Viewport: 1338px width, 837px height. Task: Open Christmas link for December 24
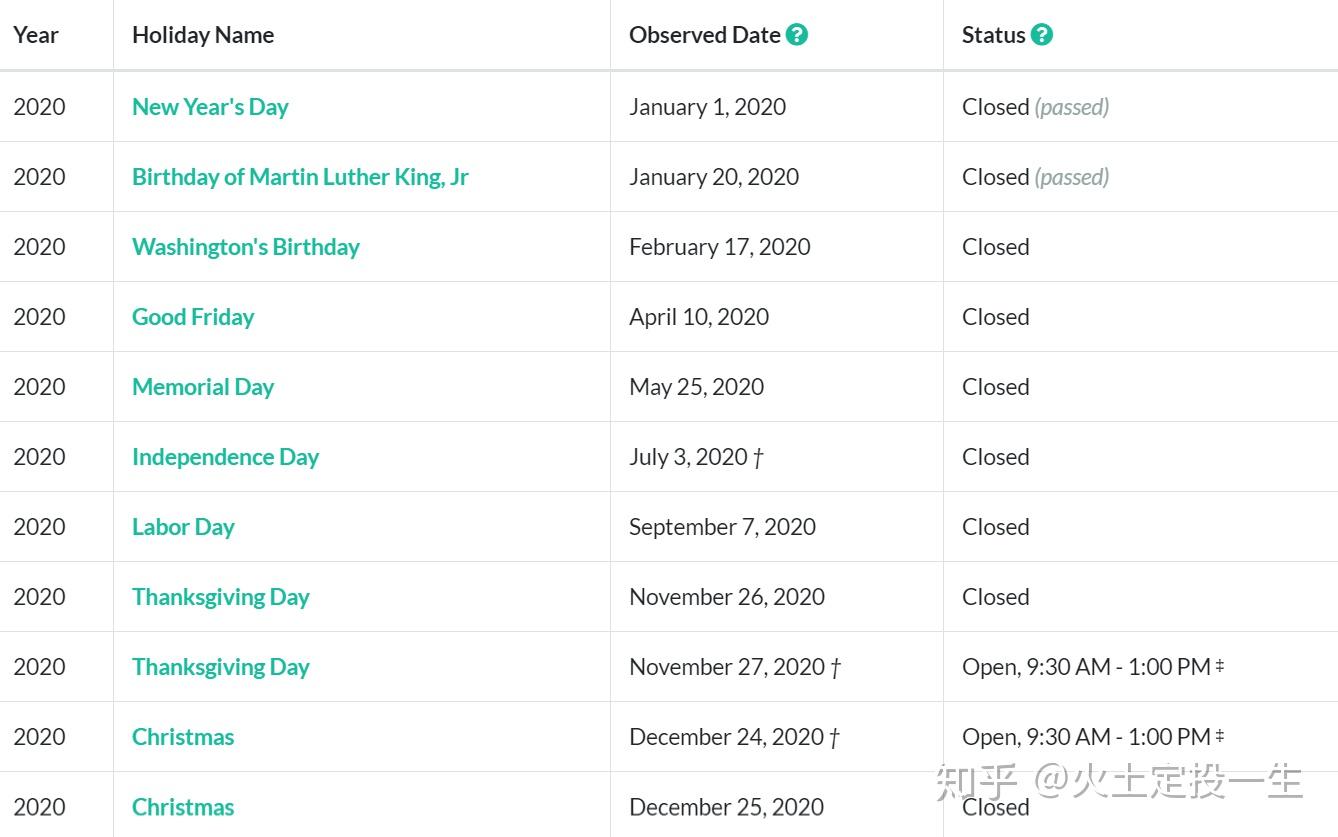(x=183, y=737)
